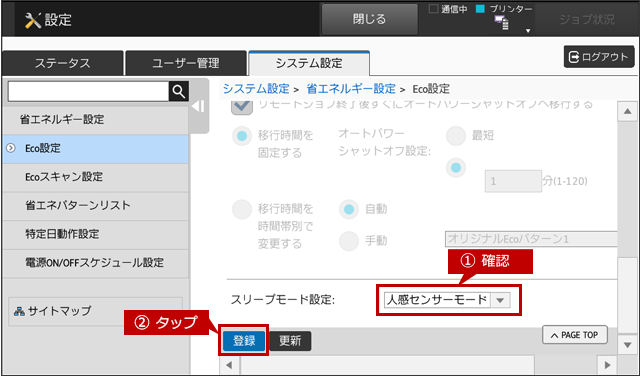Open オリジナルEcoパターン1 pattern dropdown
This screenshot has width=640, height=376.
(531, 239)
